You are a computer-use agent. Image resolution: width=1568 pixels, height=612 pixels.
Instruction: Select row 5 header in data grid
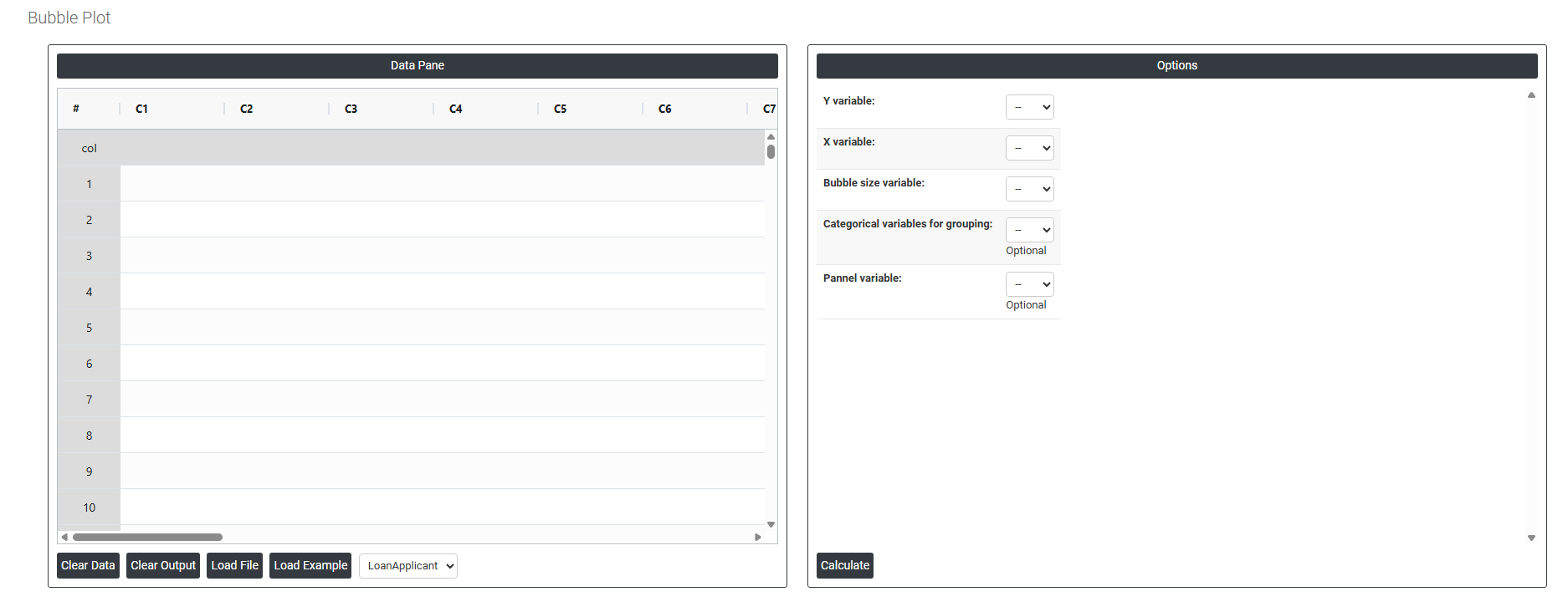pos(89,328)
